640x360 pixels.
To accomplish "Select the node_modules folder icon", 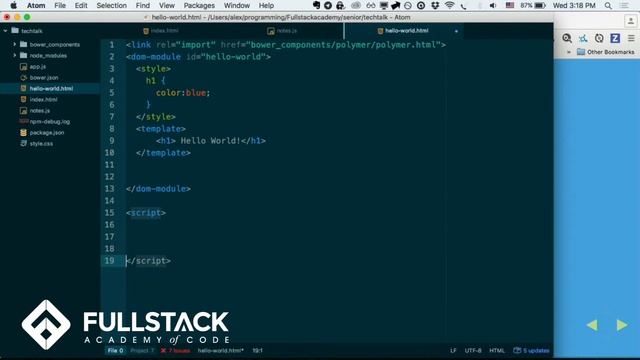I will pyautogui.click(x=24, y=55).
